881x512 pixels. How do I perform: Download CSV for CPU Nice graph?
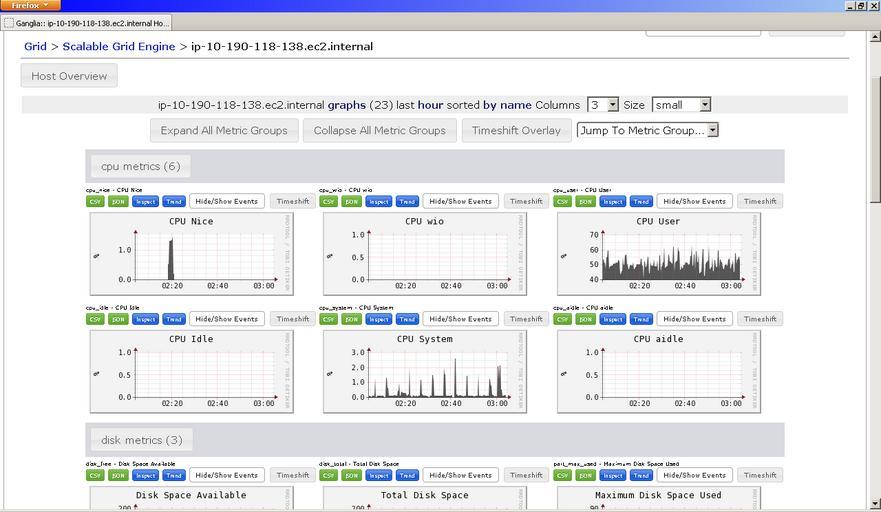[x=95, y=201]
